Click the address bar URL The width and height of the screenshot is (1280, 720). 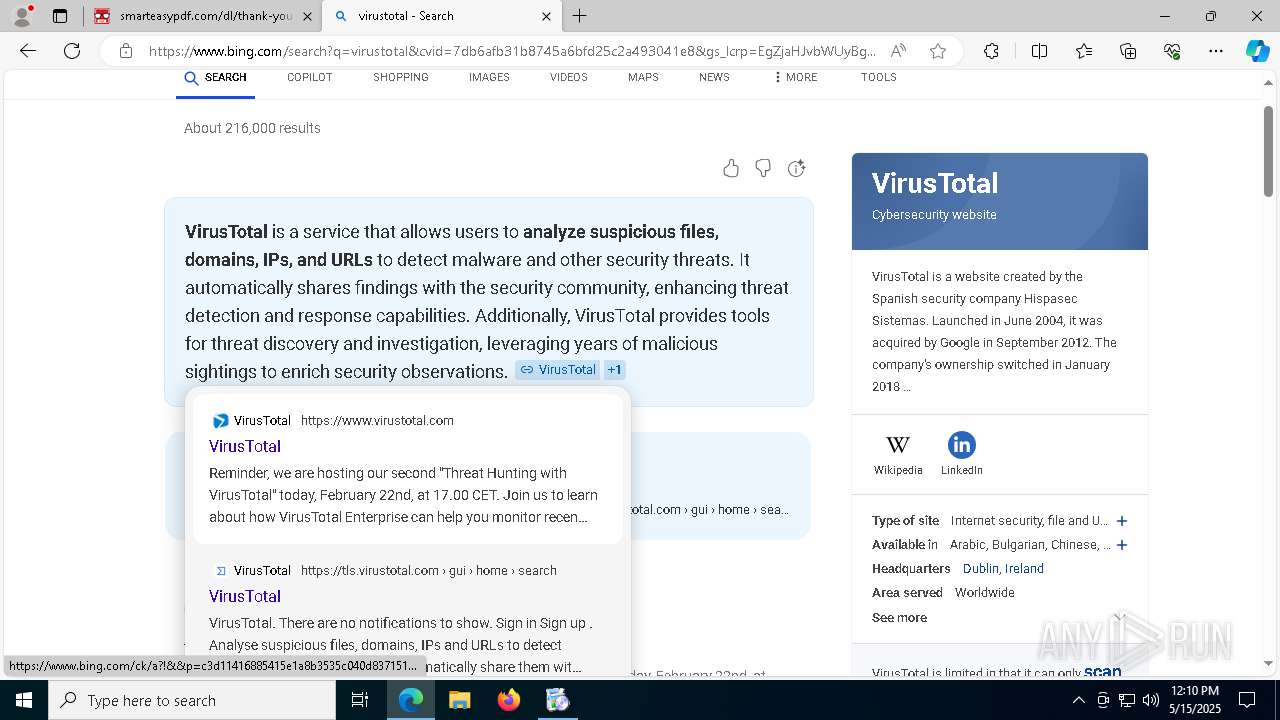(x=512, y=51)
